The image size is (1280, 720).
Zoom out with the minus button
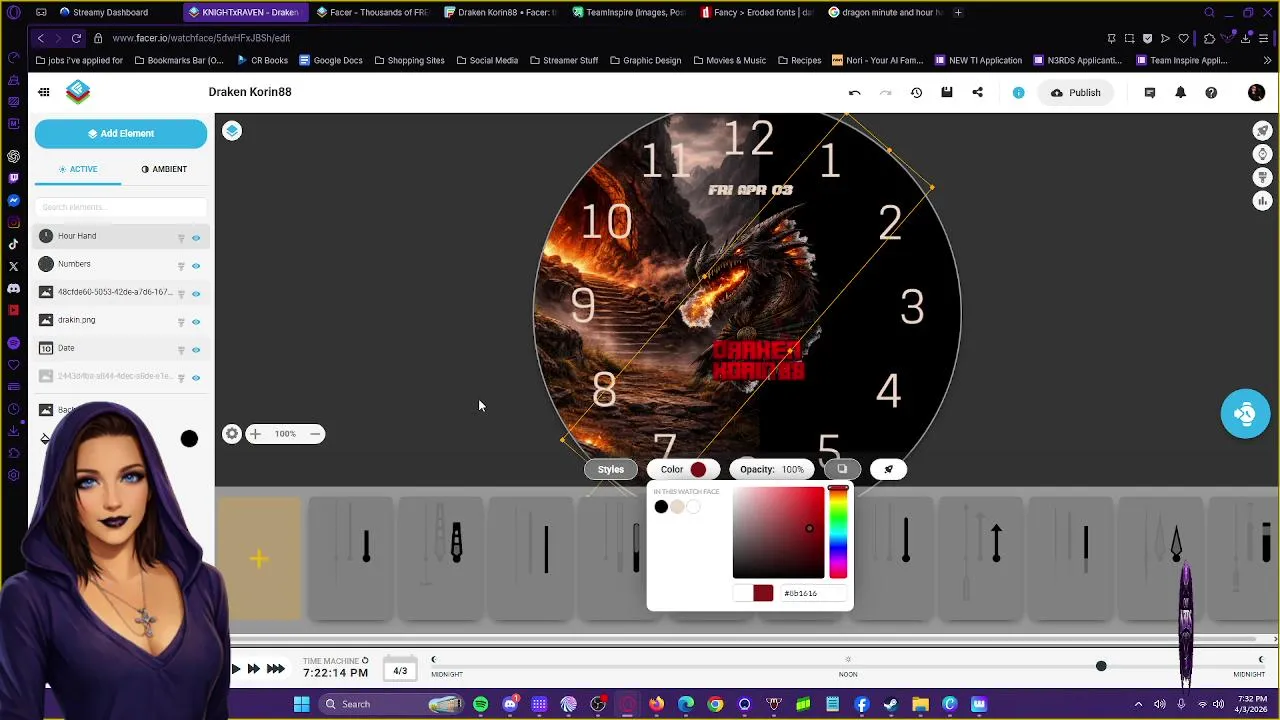(315, 434)
